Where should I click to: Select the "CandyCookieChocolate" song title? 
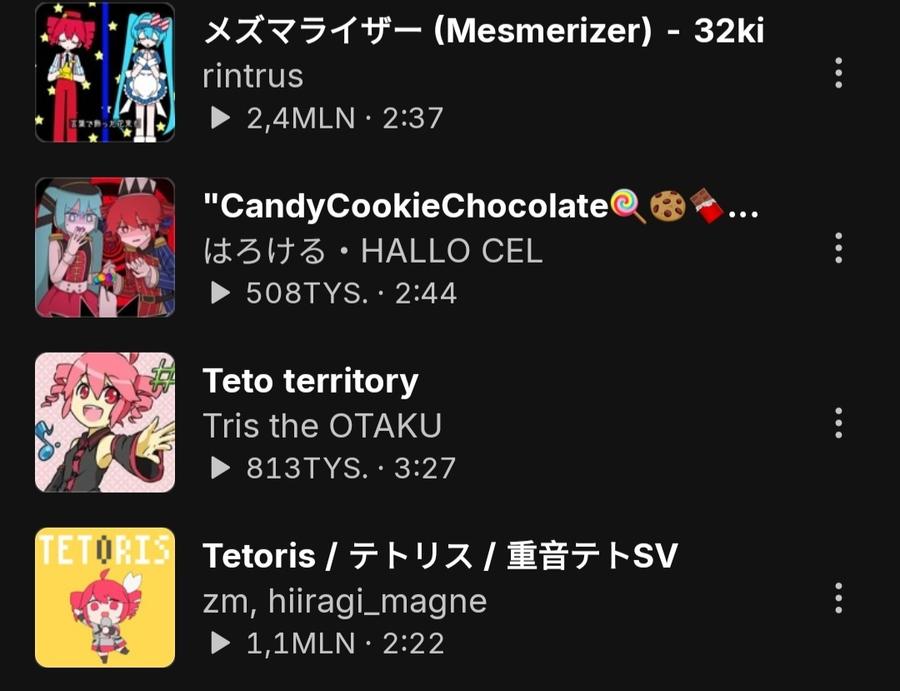pos(481,206)
